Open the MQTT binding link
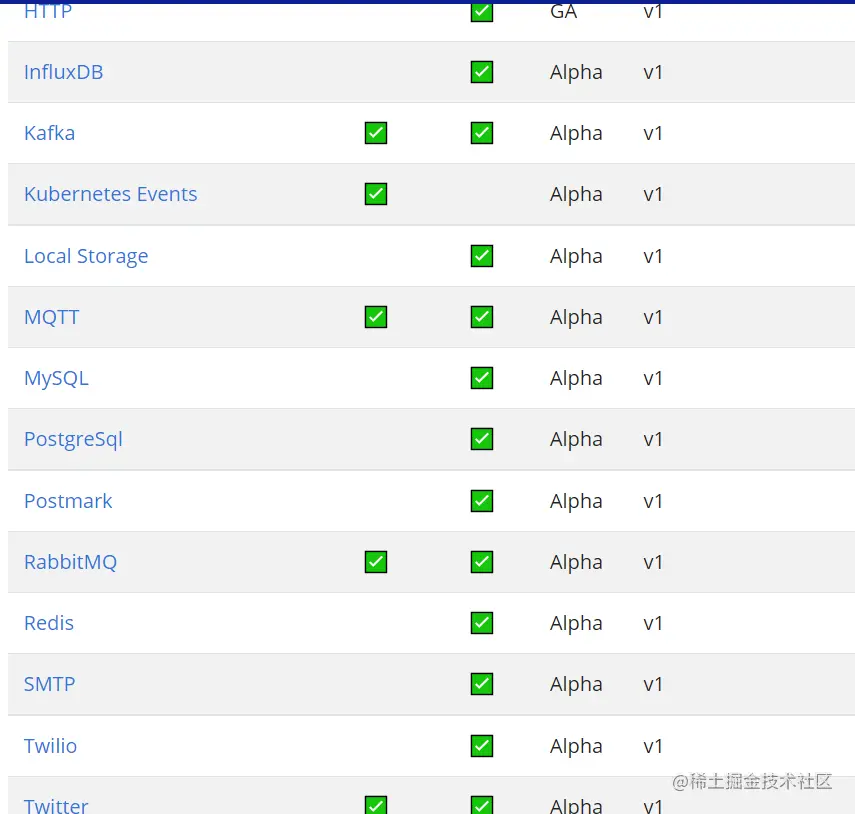The image size is (855, 814). point(52,317)
